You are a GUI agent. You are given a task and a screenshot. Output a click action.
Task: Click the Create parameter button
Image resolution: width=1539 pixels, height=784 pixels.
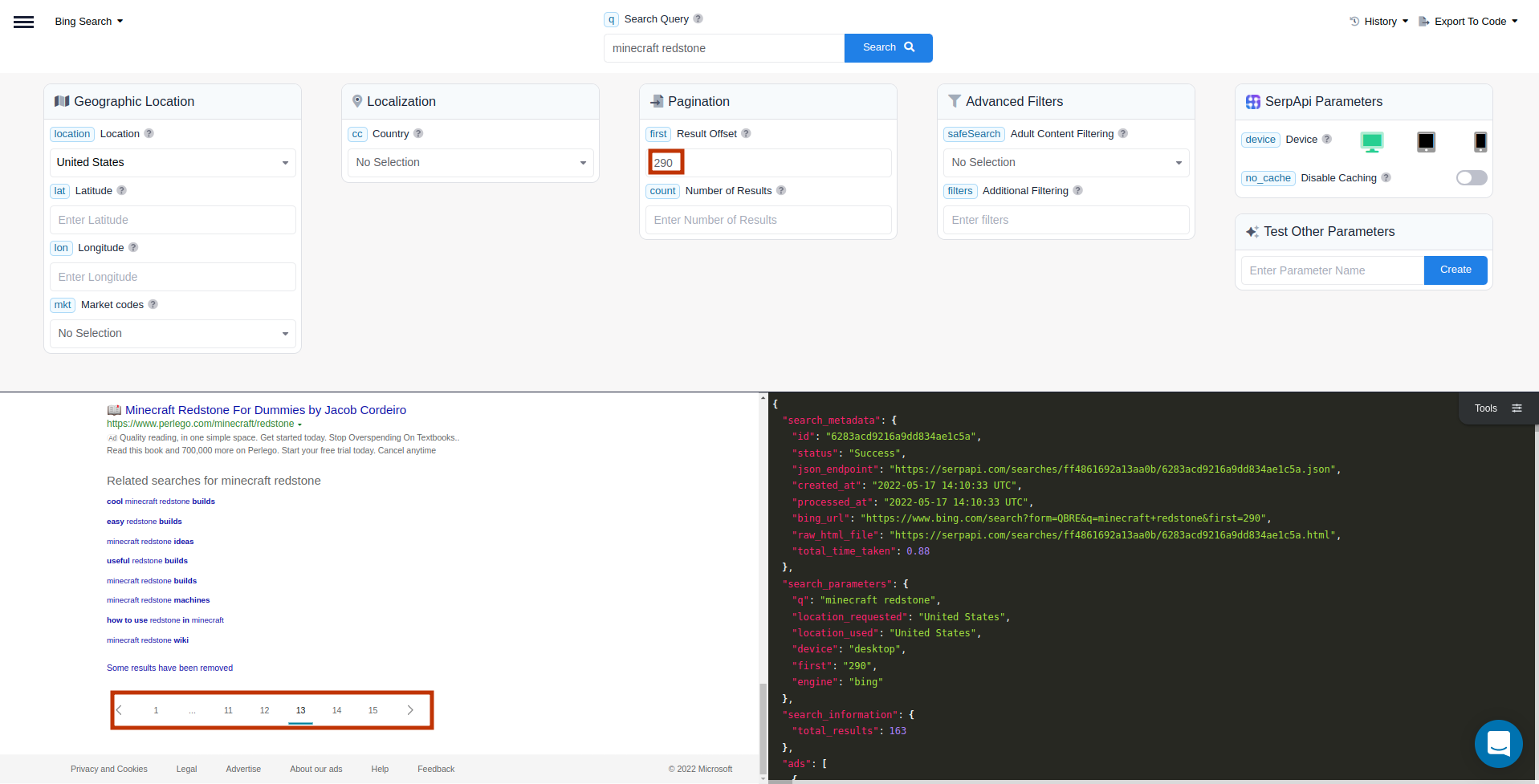click(x=1455, y=270)
